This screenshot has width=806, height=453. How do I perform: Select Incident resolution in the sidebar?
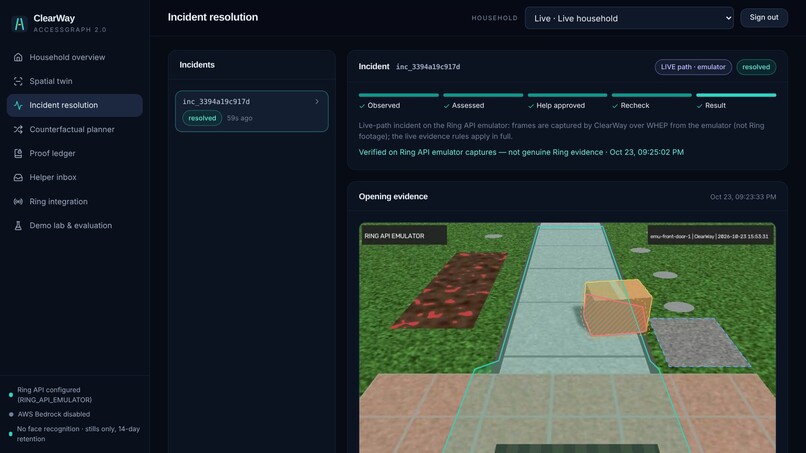click(x=75, y=105)
